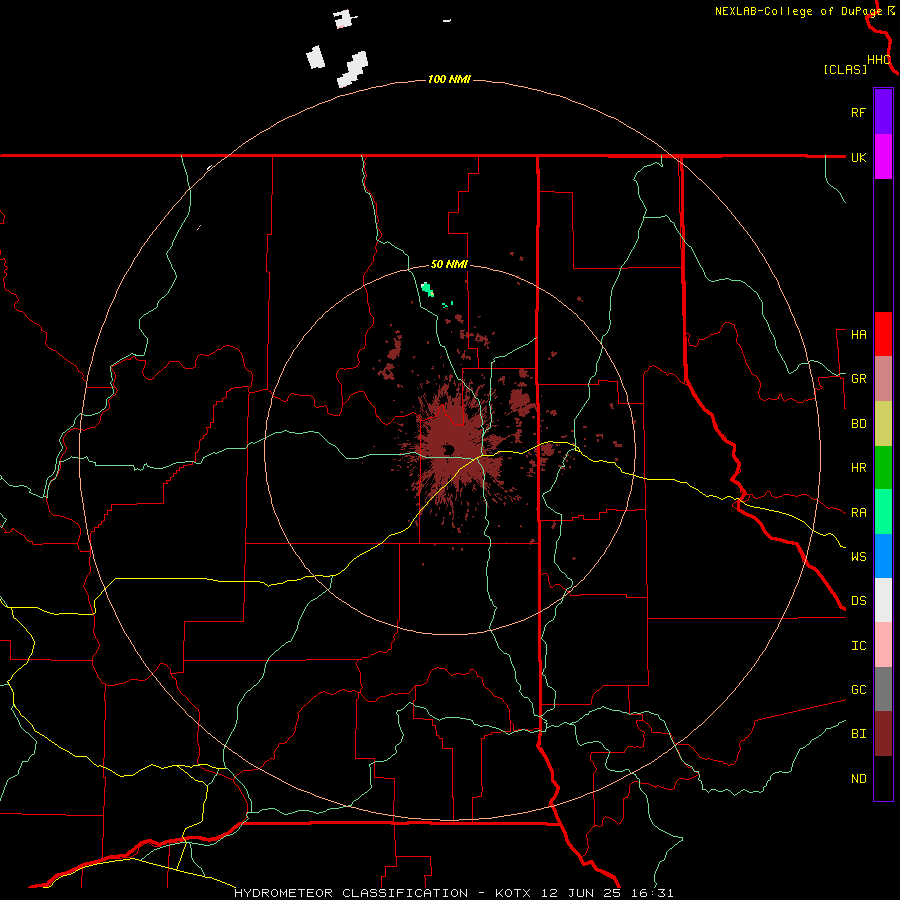This screenshot has height=900, width=900.
Task: Click the ND legend label
Action: point(858,779)
